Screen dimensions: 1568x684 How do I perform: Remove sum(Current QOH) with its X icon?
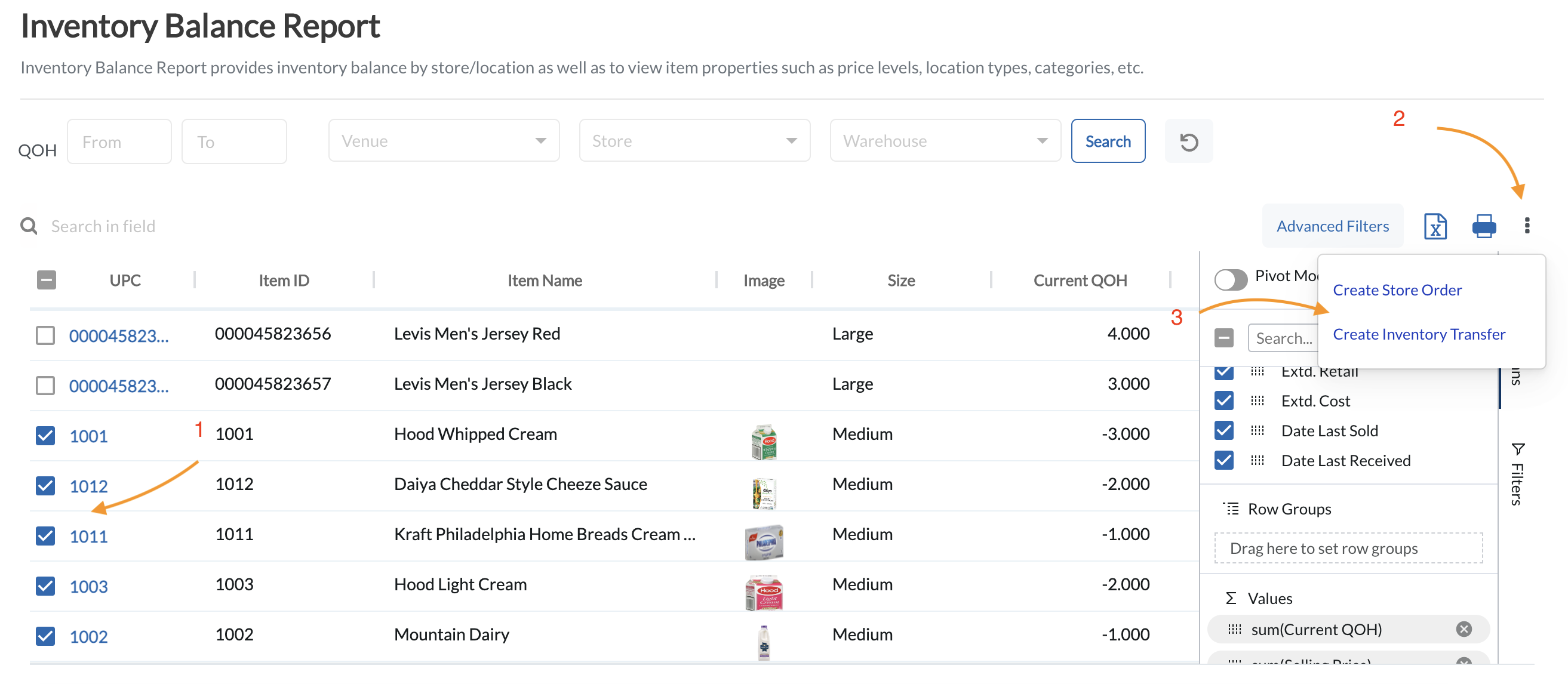click(x=1465, y=629)
